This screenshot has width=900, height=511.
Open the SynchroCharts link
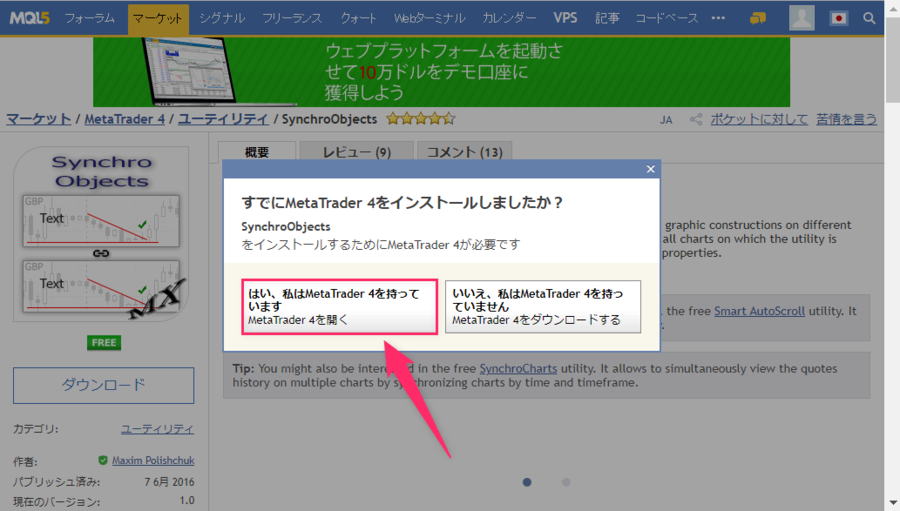tap(518, 369)
